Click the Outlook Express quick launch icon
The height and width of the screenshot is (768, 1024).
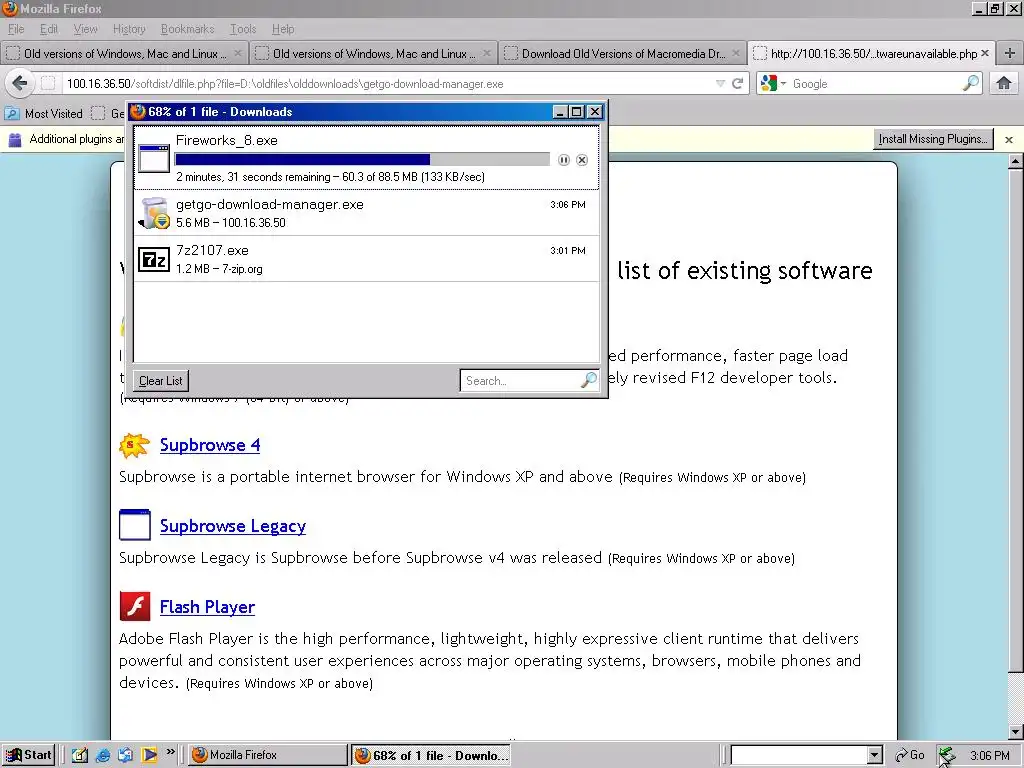point(126,755)
